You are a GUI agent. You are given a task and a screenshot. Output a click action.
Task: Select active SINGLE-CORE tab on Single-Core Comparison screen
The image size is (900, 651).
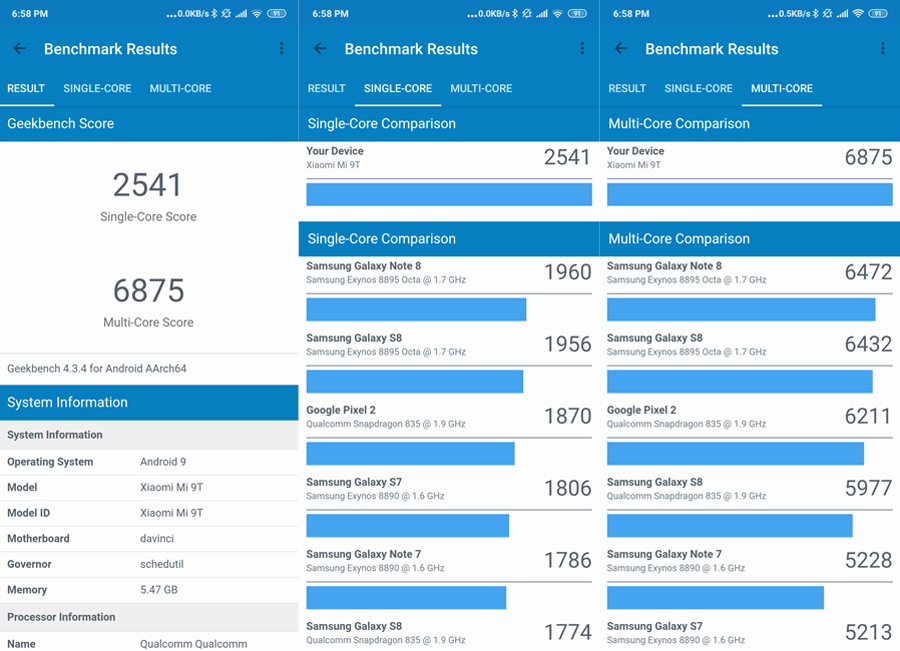click(x=398, y=88)
